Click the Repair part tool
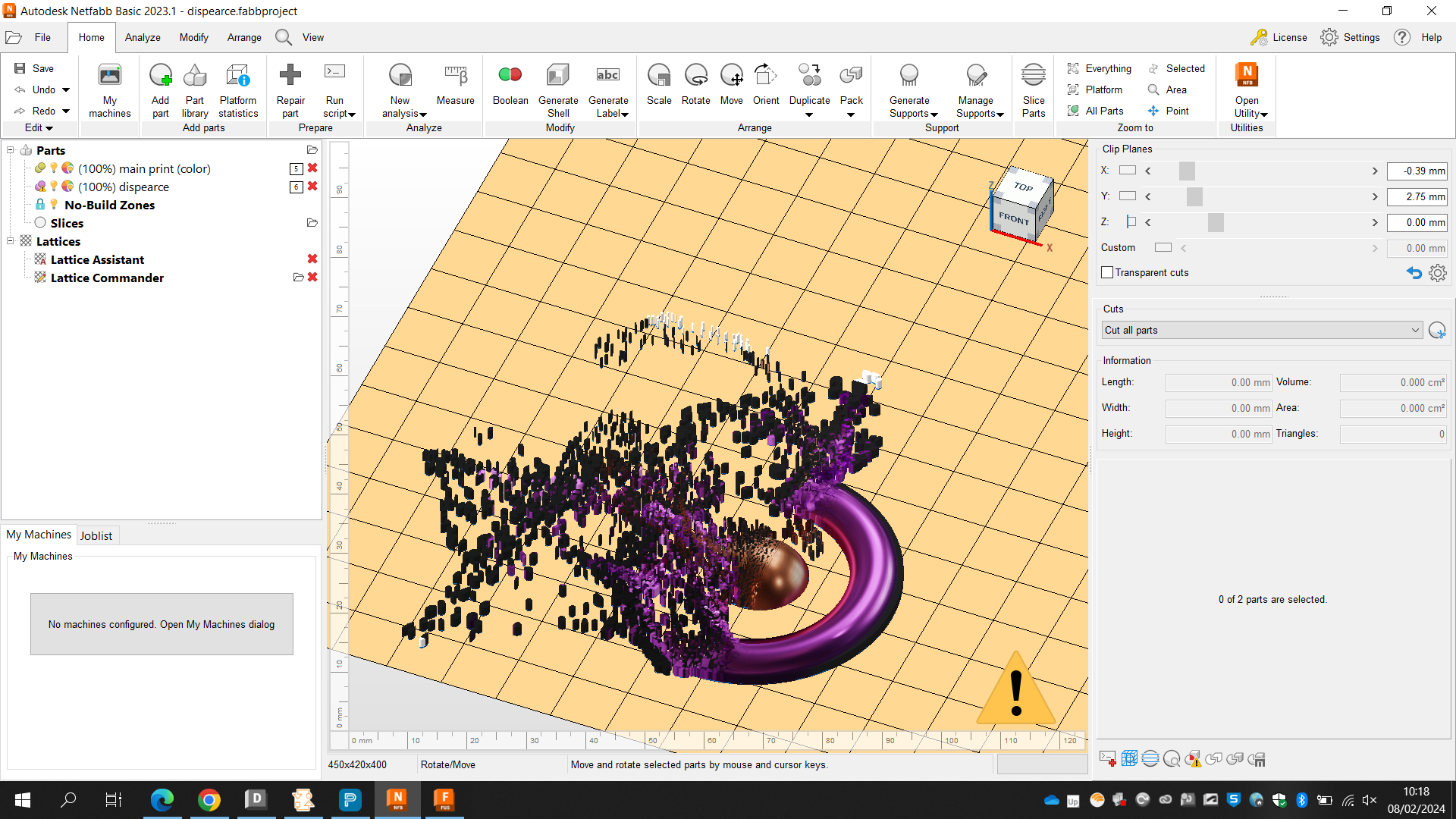Screen dimensions: 1456x819 [x=290, y=91]
